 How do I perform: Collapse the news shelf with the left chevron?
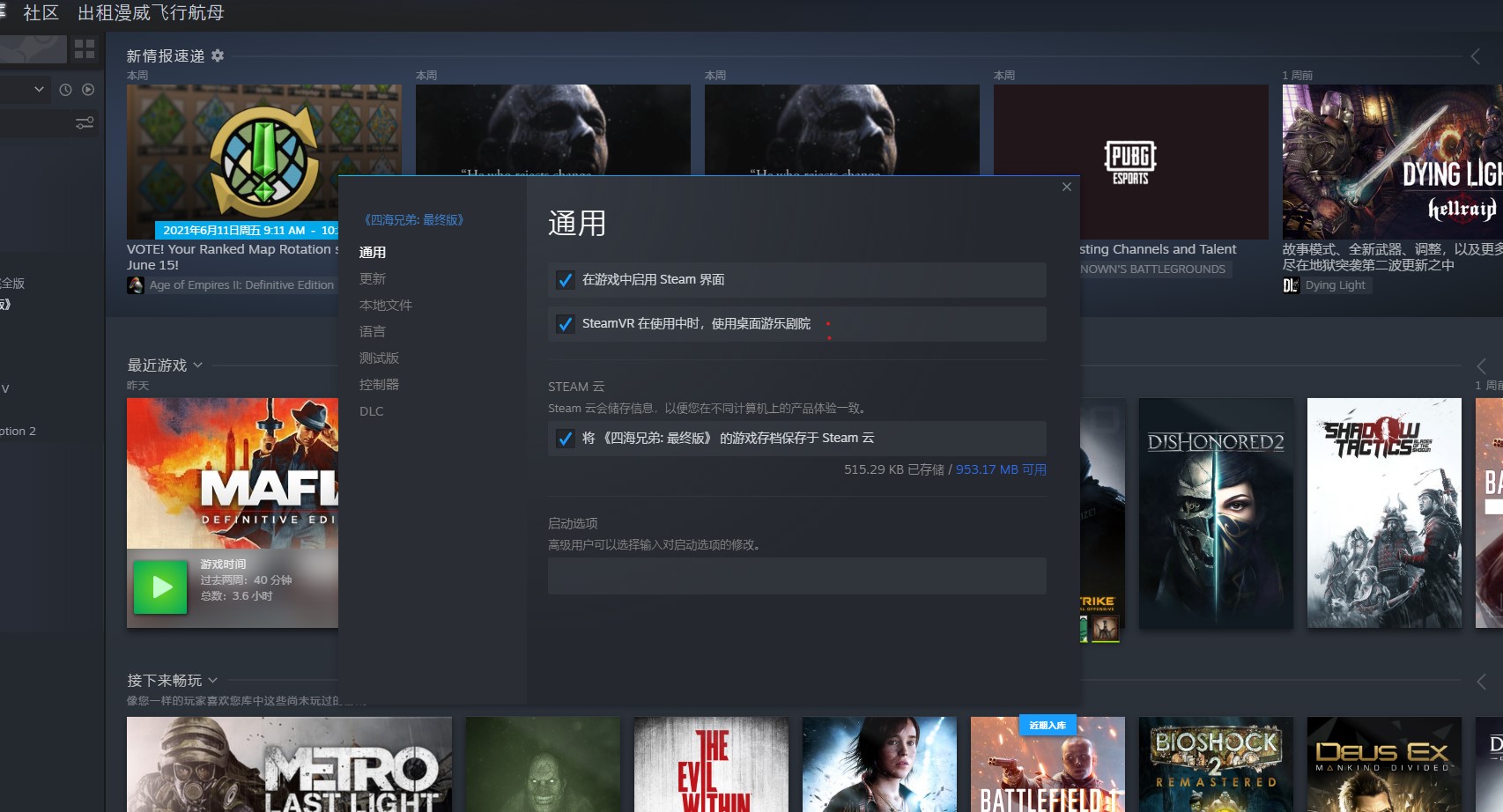[x=1476, y=55]
